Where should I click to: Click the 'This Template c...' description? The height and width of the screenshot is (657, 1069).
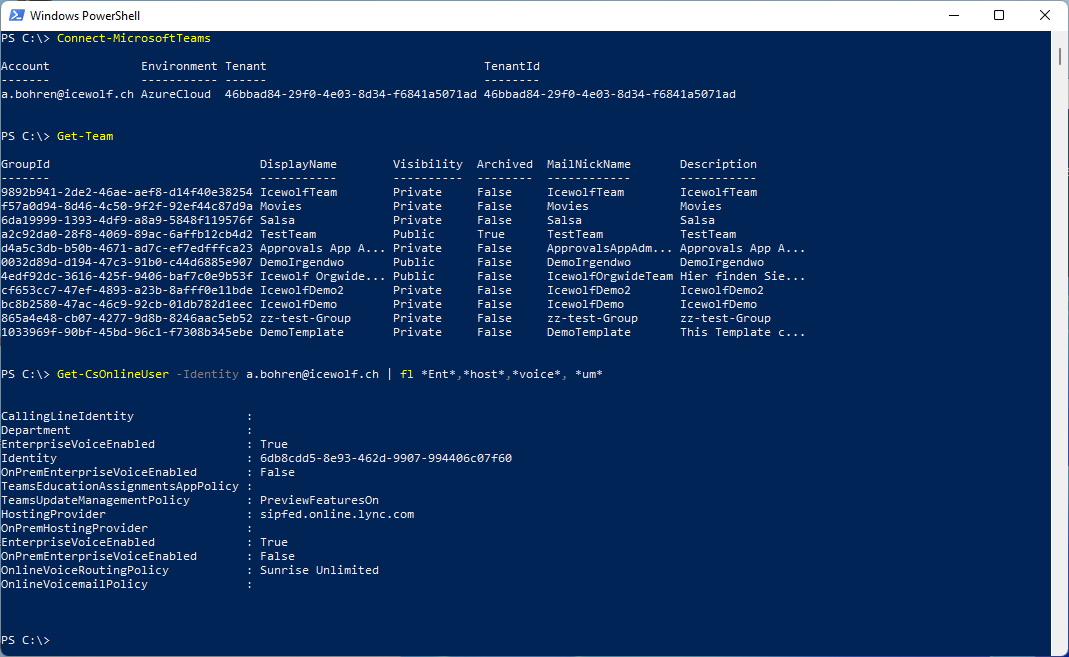click(x=742, y=332)
